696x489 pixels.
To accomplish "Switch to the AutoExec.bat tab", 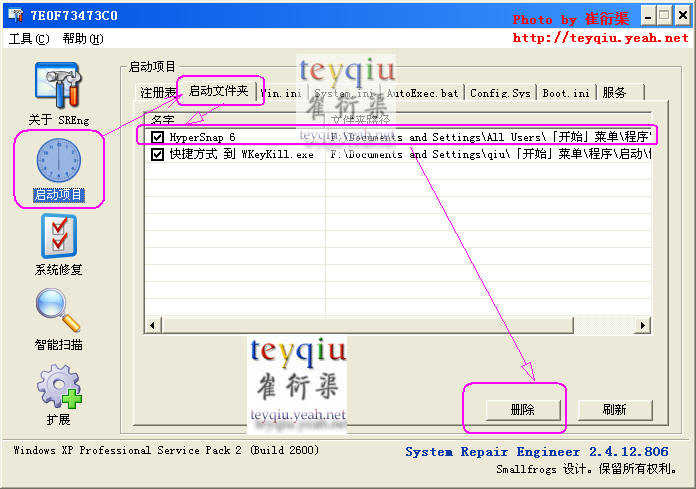I will point(422,93).
